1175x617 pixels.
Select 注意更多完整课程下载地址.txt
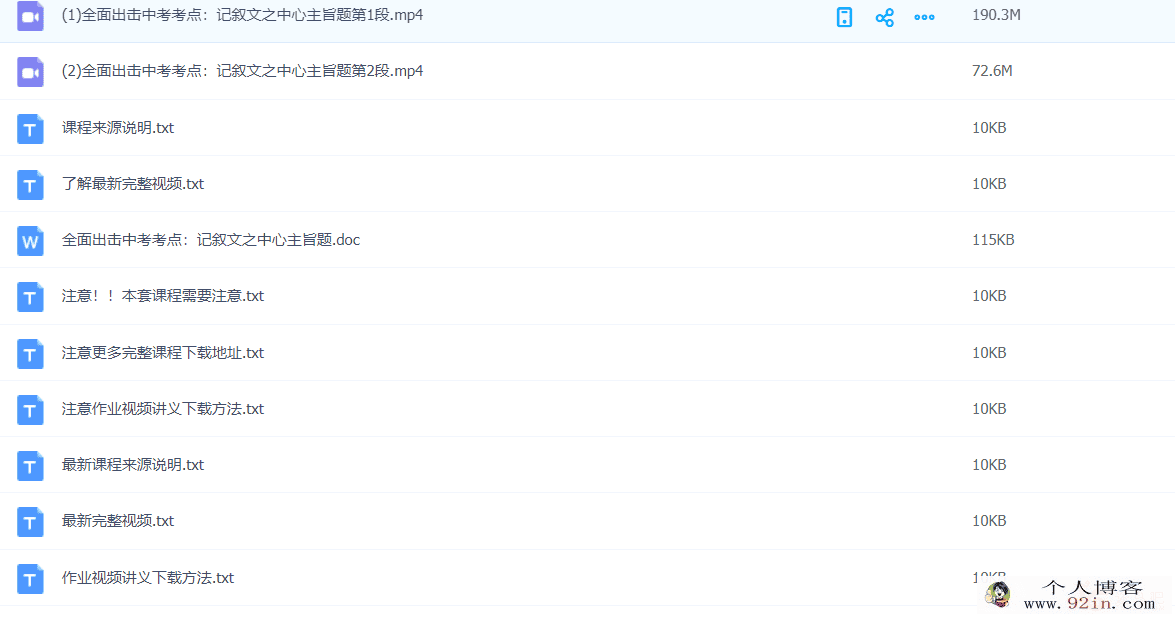point(163,352)
